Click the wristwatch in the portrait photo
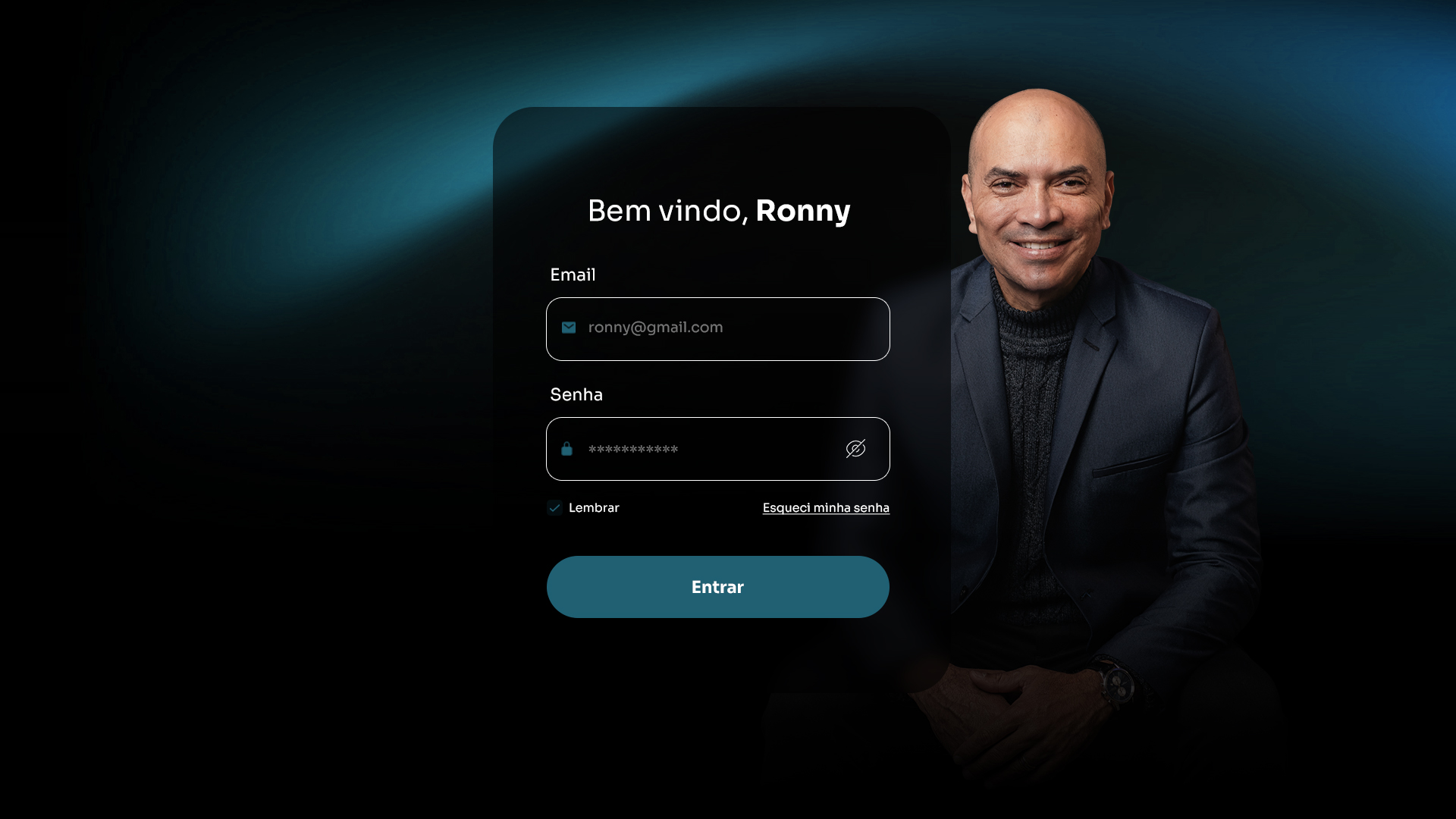Viewport: 1456px width, 819px height. [x=1116, y=684]
